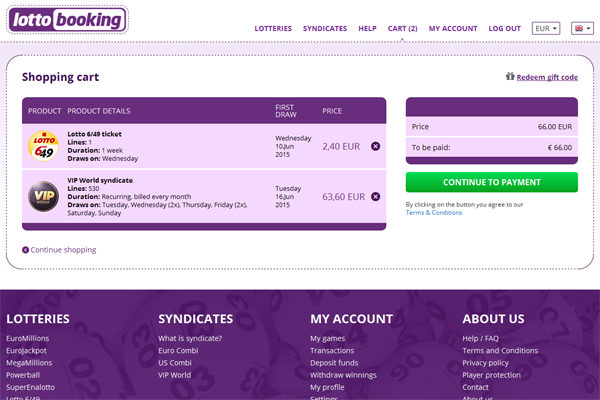The width and height of the screenshot is (600, 400).
Task: Click the VIP World syndicate title
Action: (100, 180)
